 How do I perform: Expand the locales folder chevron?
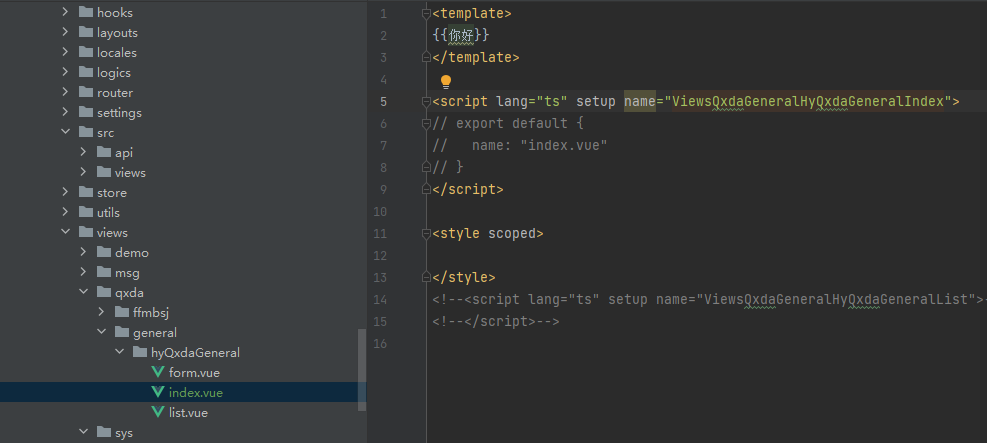pos(65,52)
